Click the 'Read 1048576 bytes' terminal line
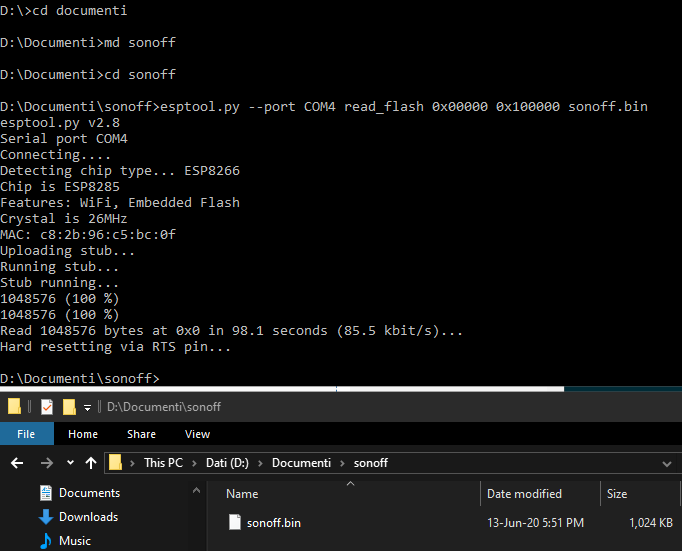682x551 pixels. (231, 331)
